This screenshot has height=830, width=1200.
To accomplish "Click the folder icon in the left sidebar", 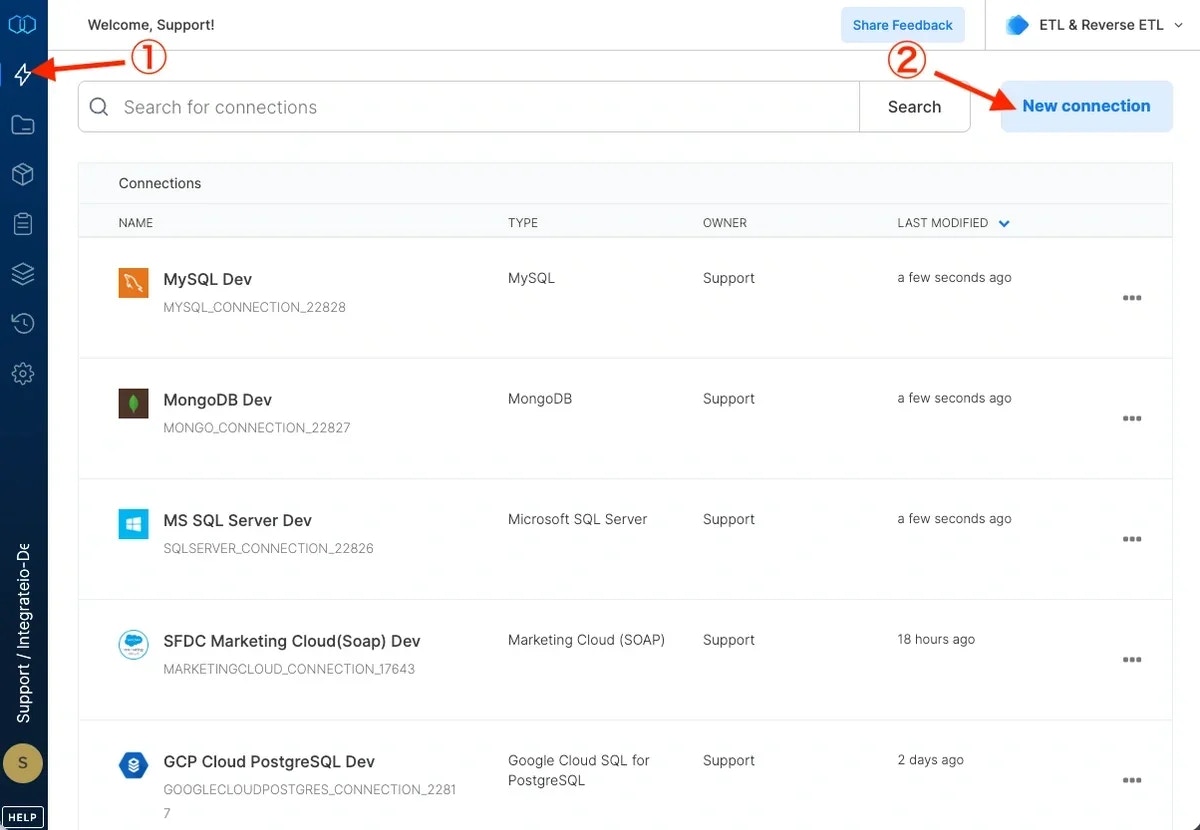I will pos(23,124).
